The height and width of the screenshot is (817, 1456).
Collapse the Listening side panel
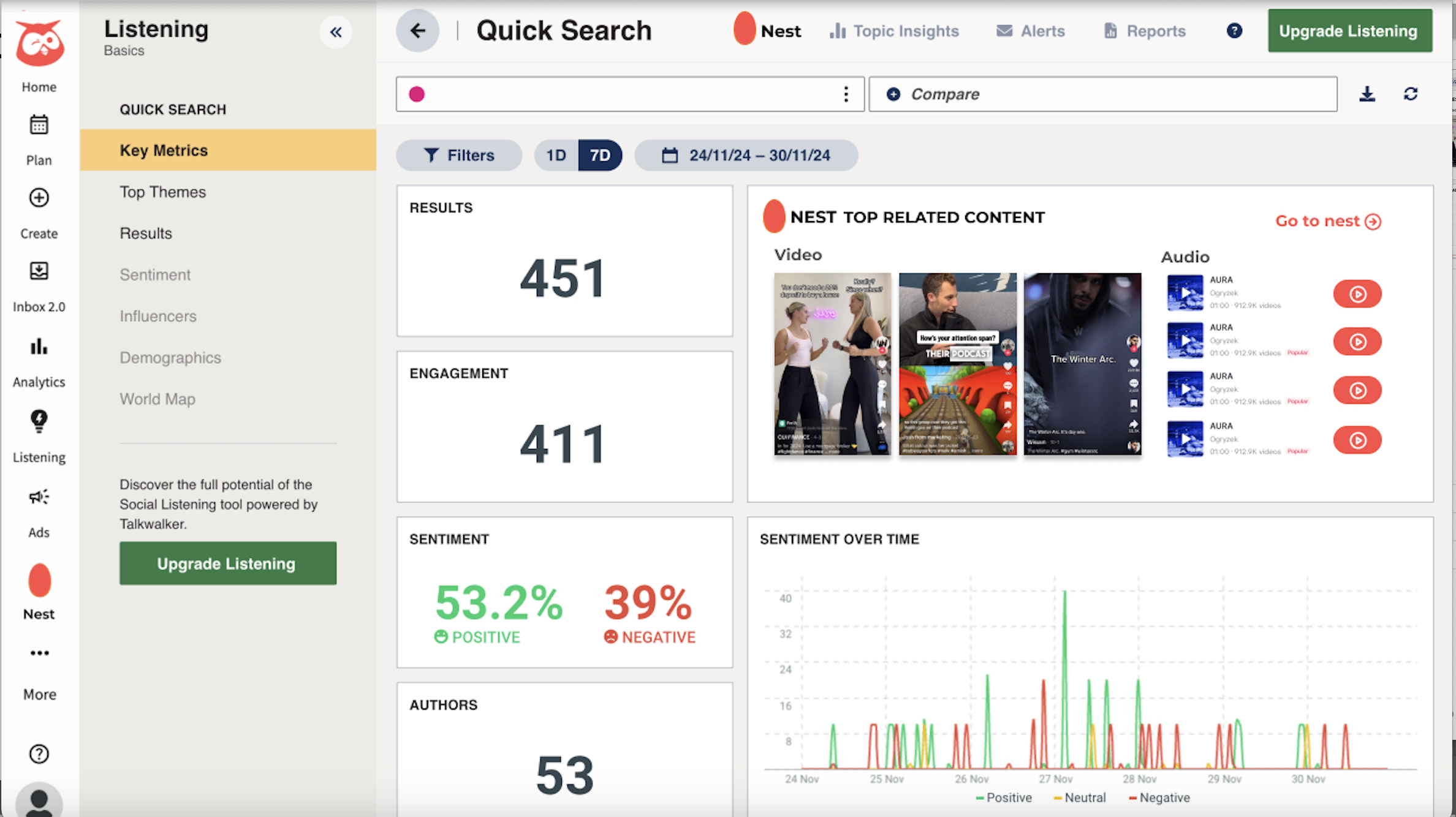335,32
